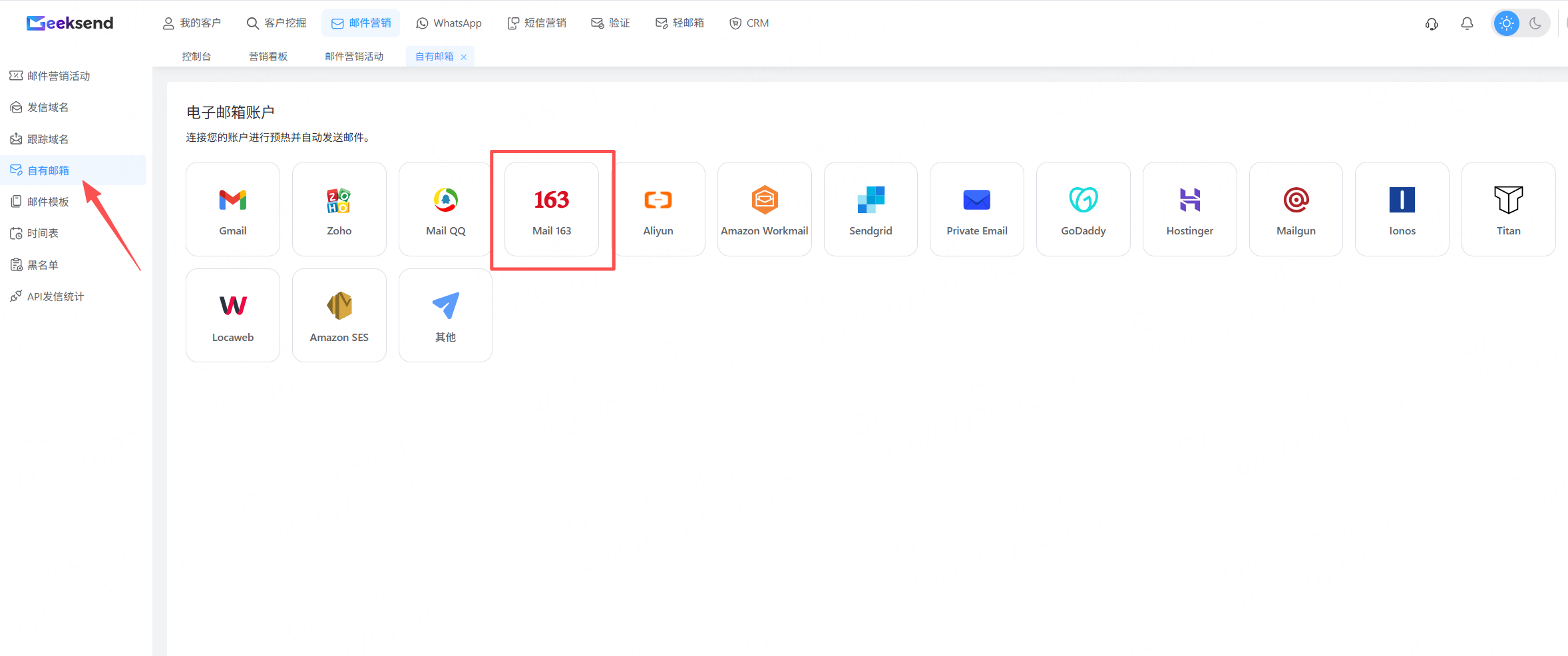Open the 邮件营销 top menu
The width and height of the screenshot is (1568, 656).
(x=361, y=23)
